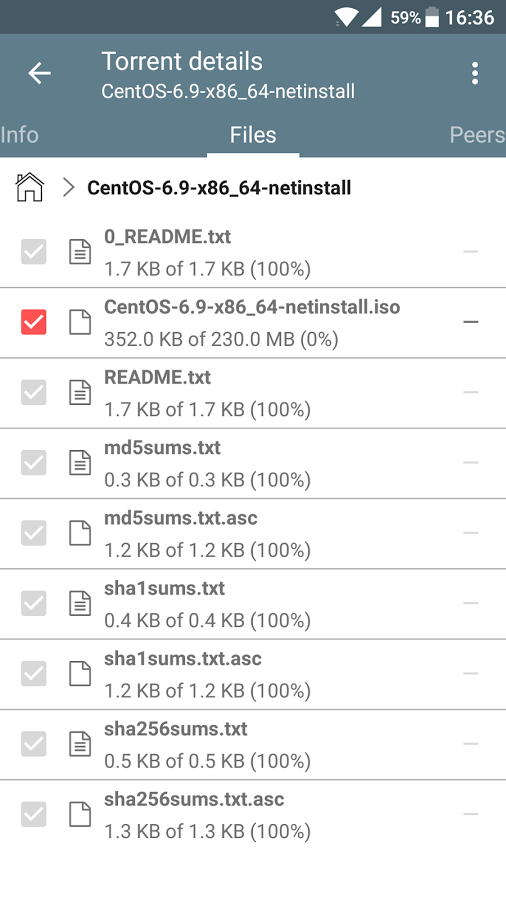Image resolution: width=506 pixels, height=900 pixels.
Task: Uncheck the CentOS-6.9-x86_64-netinstall.iso checkbox
Action: [34, 322]
